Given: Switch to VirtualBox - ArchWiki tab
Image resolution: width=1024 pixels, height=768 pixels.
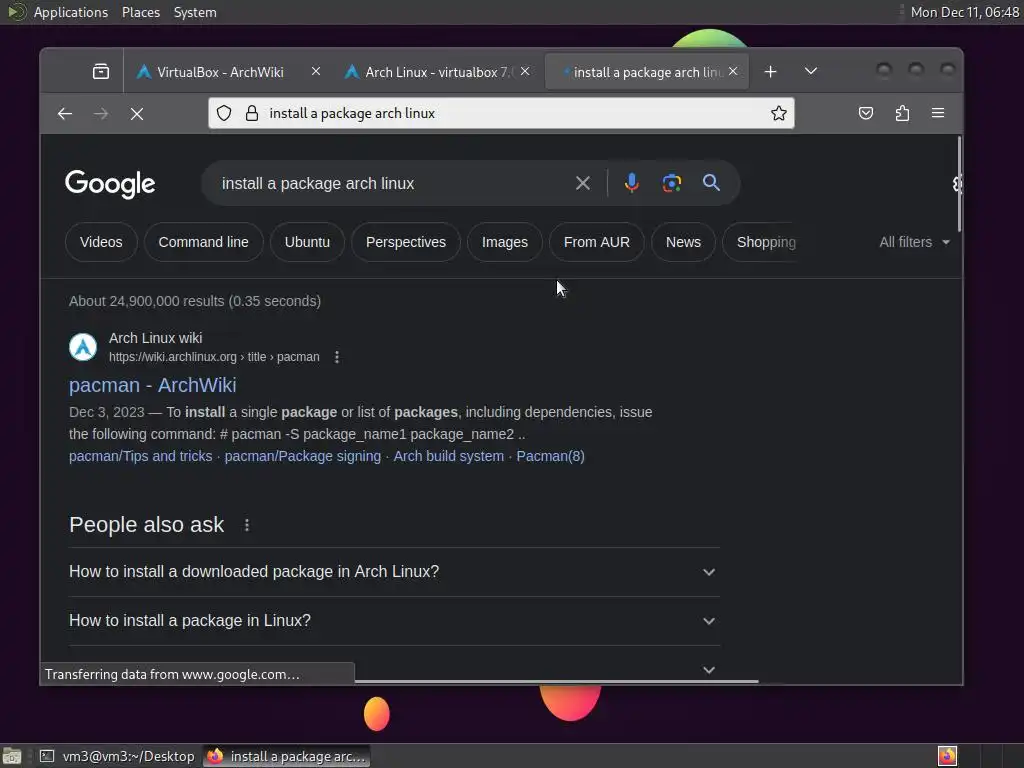Looking at the screenshot, I should click(229, 72).
